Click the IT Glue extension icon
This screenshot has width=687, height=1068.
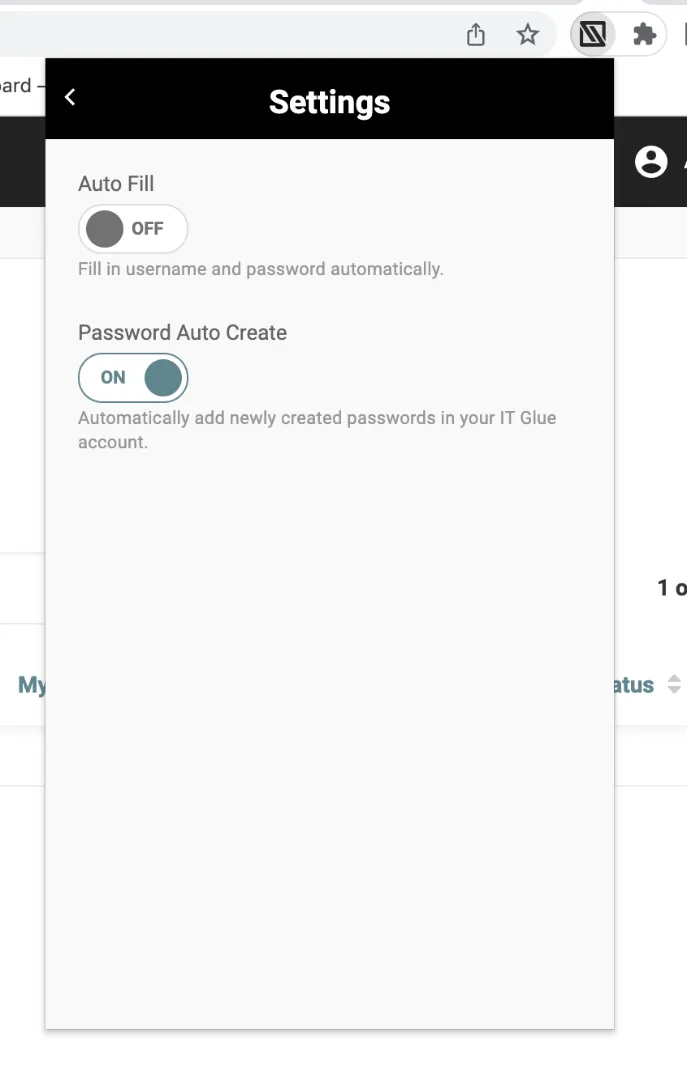click(592, 36)
